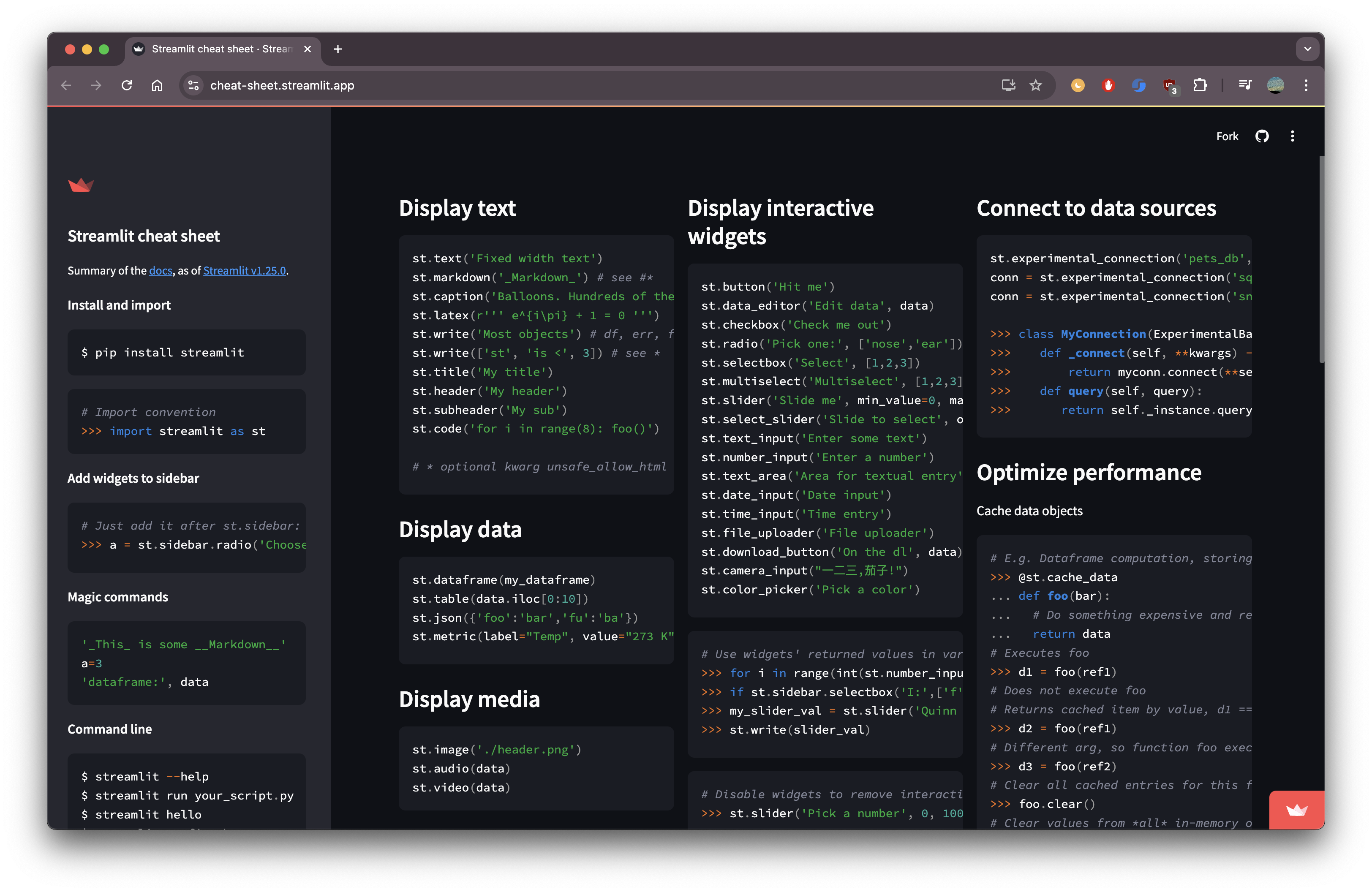The height and width of the screenshot is (892, 1372).
Task: Click the '@st.cache_data' decorator line
Action: [x=1054, y=577]
